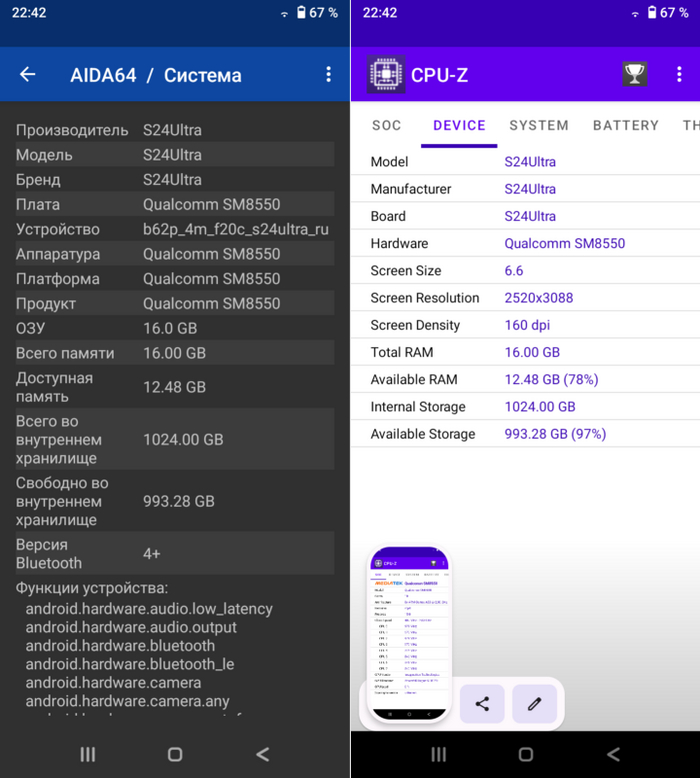Tap the Hardware Qualcomm SM8550 value

tap(564, 244)
